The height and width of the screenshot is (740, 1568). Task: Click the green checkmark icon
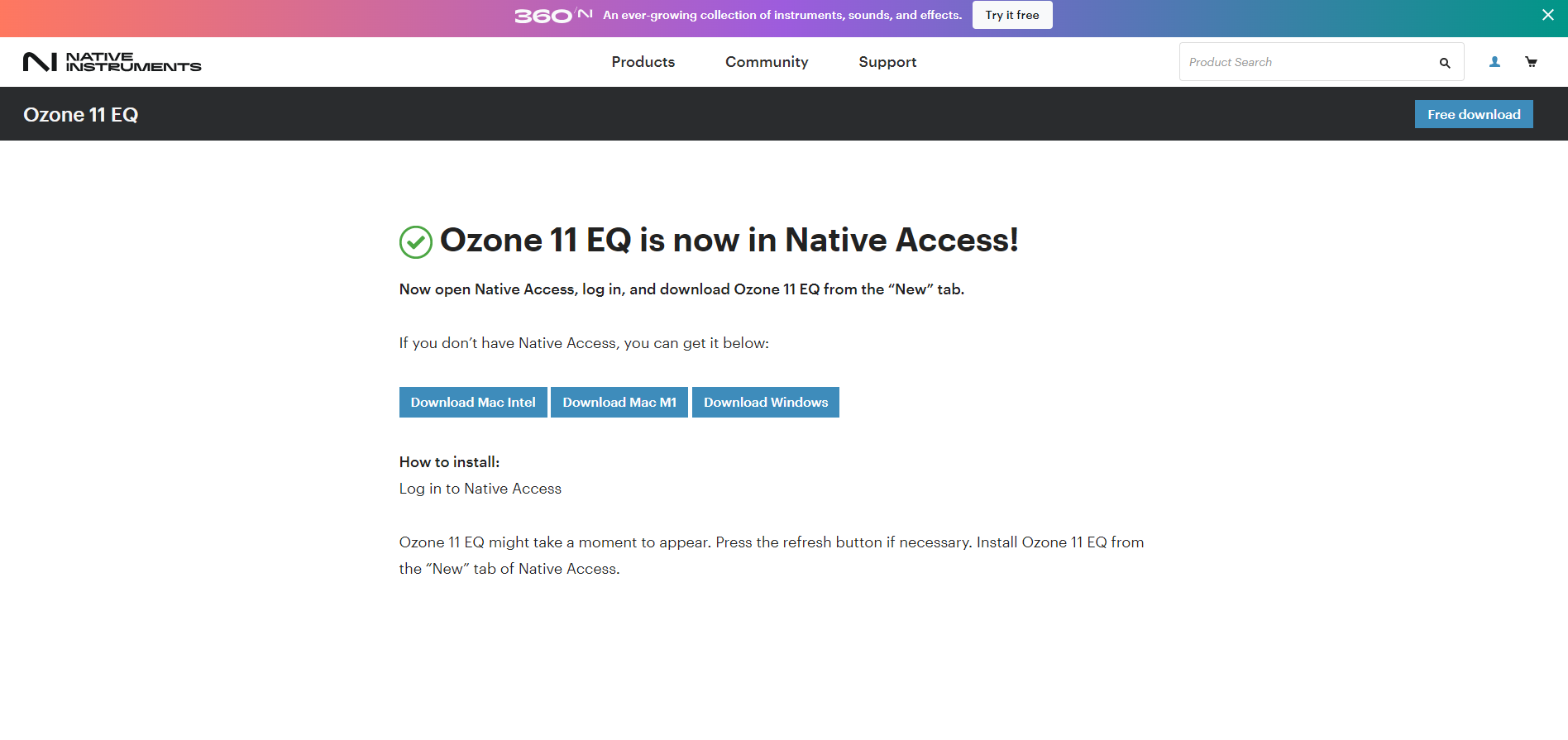[x=416, y=242]
